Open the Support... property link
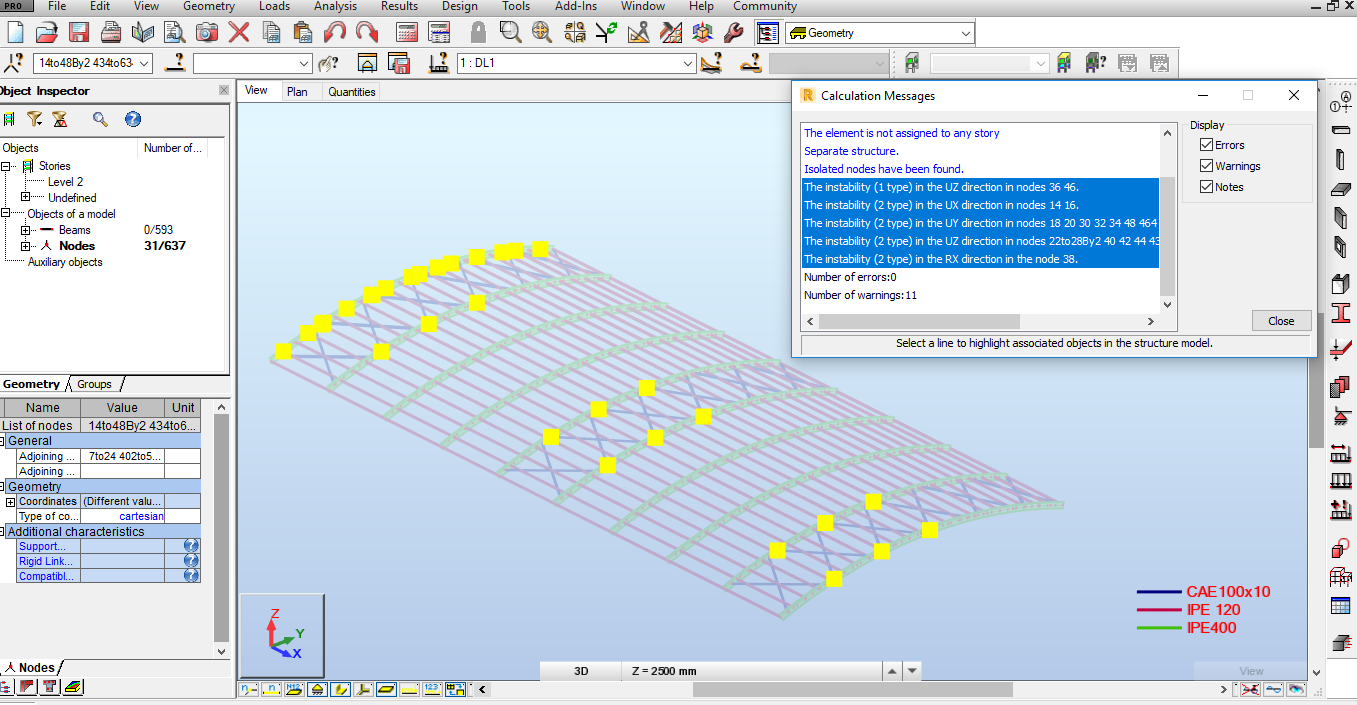 point(42,546)
